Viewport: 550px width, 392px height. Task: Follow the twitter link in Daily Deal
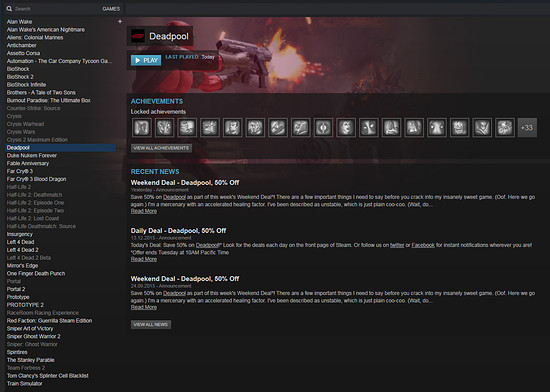point(397,245)
